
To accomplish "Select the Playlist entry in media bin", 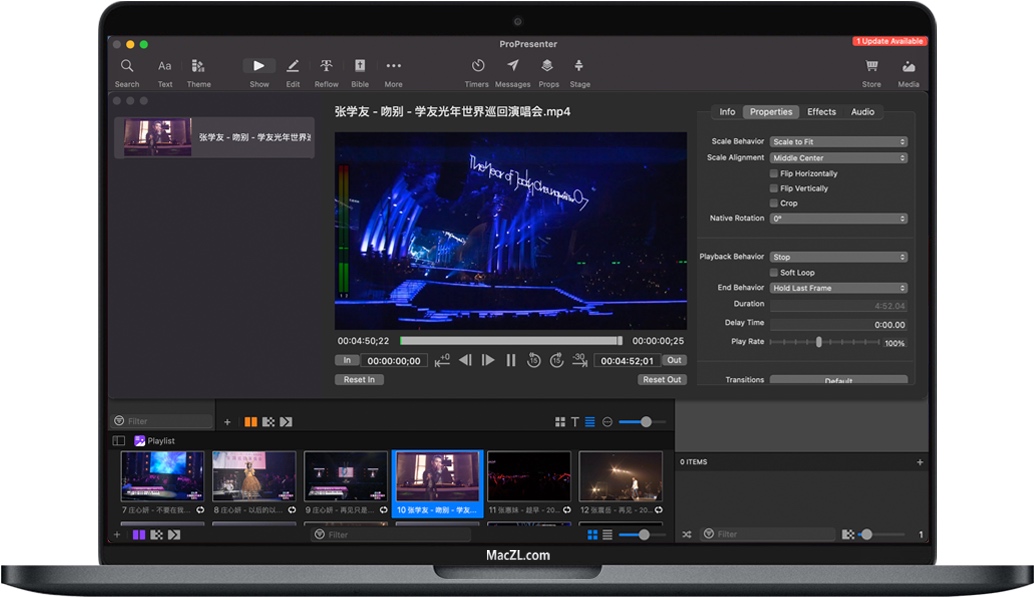I will tap(155, 441).
